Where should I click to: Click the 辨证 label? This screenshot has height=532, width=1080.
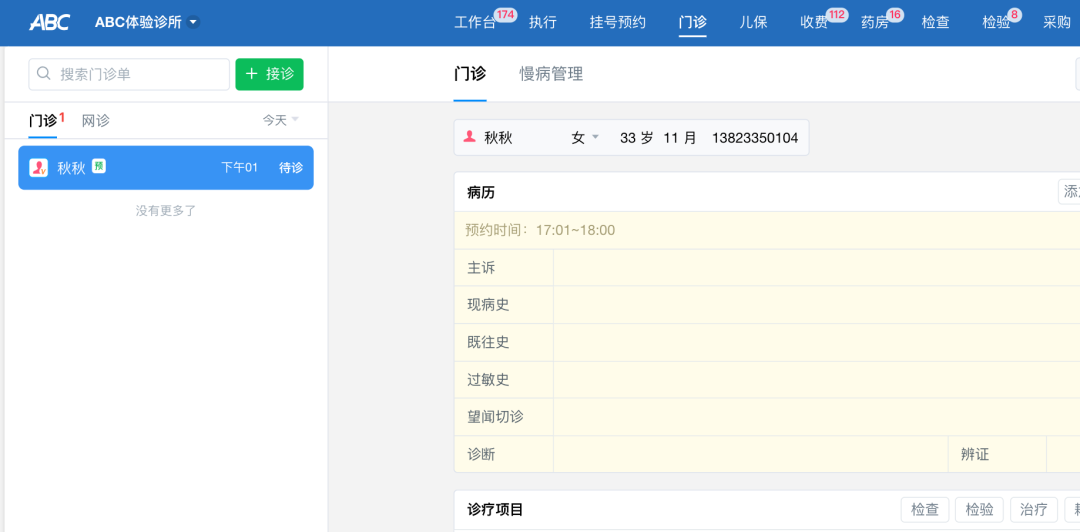(975, 454)
